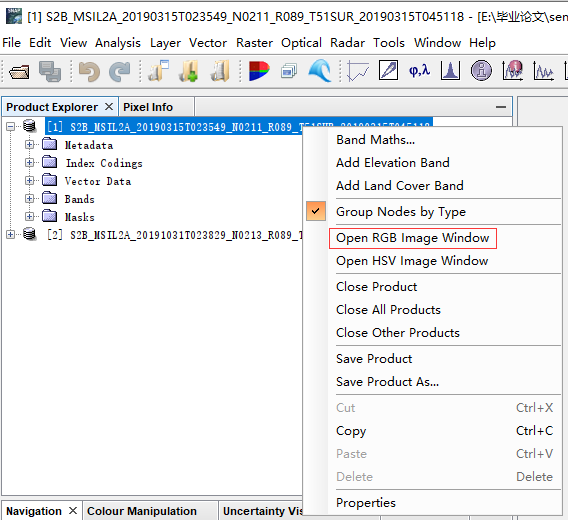The width and height of the screenshot is (568, 520).
Task: Open the Analysis menu
Action: click(118, 43)
